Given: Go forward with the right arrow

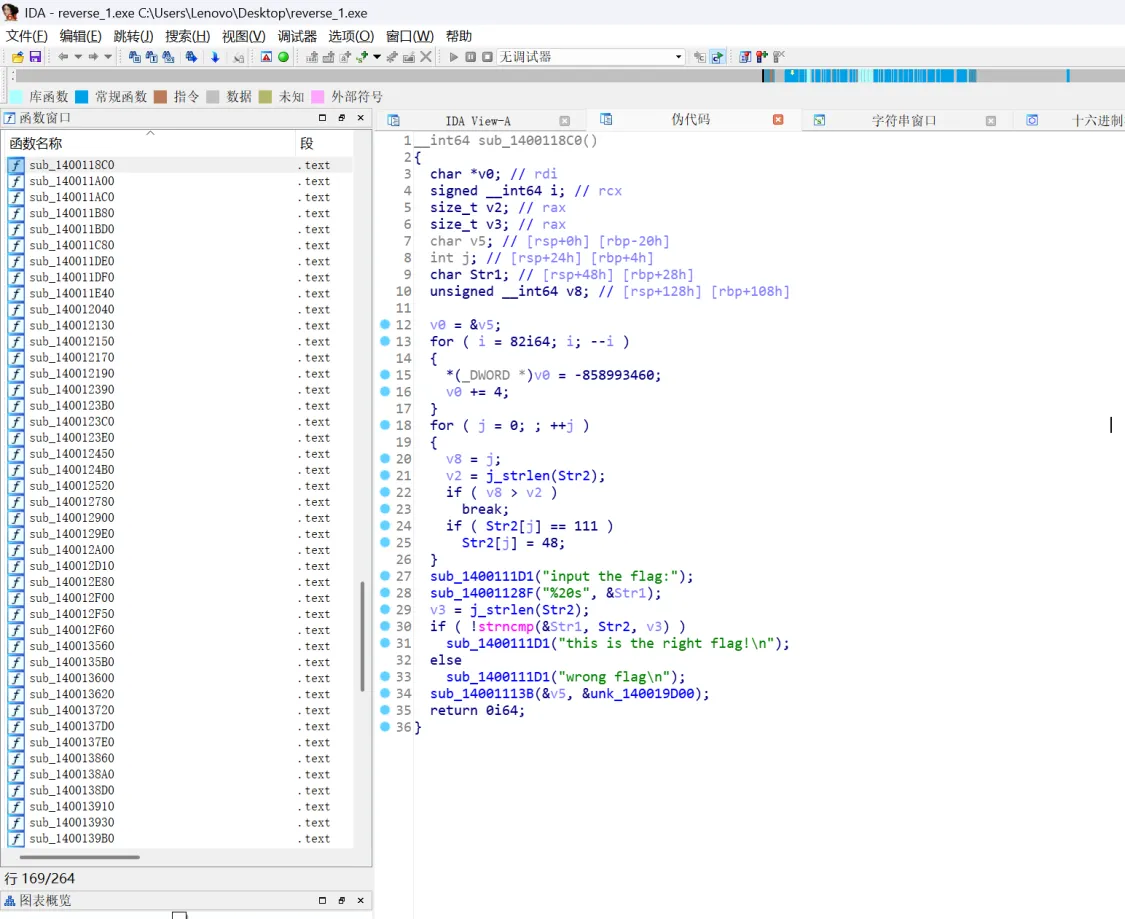Looking at the screenshot, I should [93, 57].
